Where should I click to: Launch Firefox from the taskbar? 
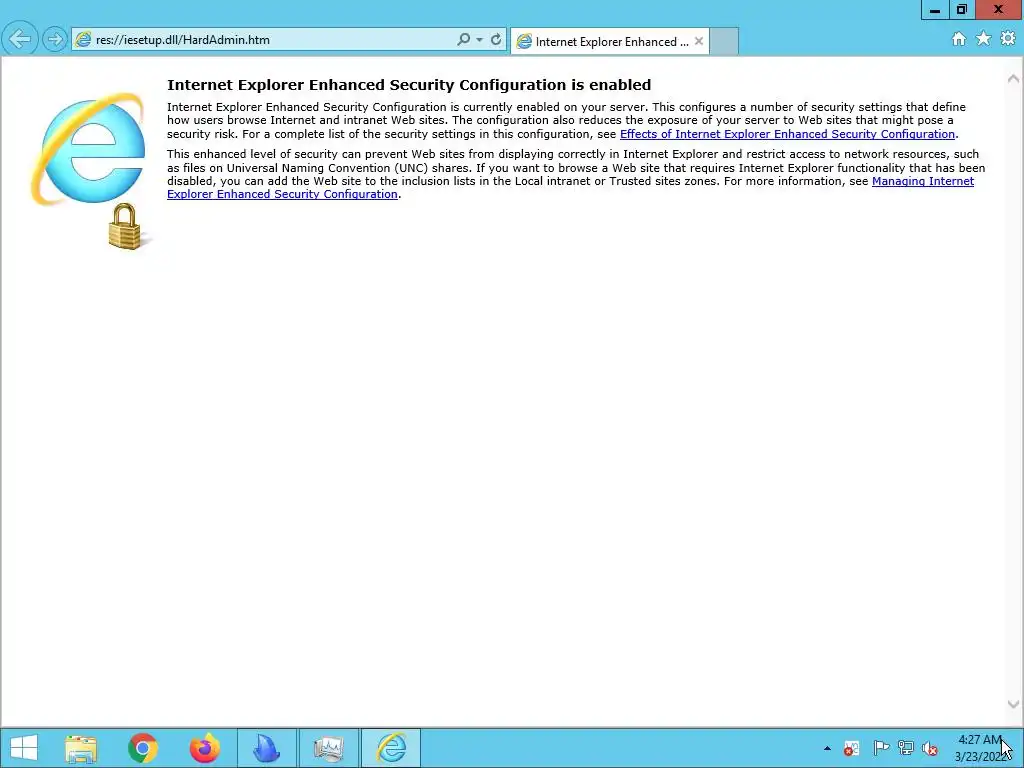point(205,748)
